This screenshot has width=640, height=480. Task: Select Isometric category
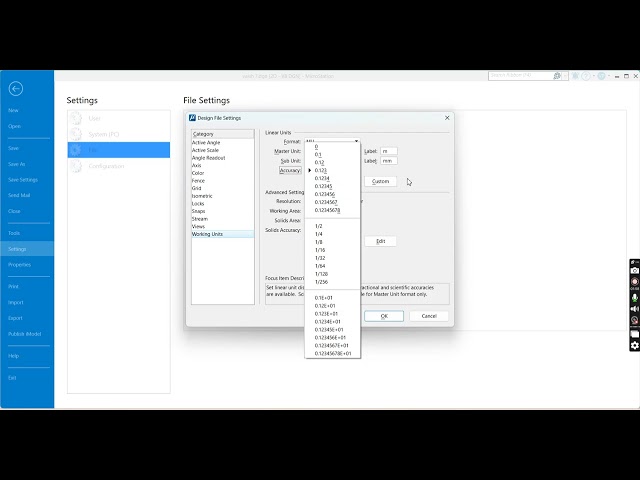[x=222, y=196]
